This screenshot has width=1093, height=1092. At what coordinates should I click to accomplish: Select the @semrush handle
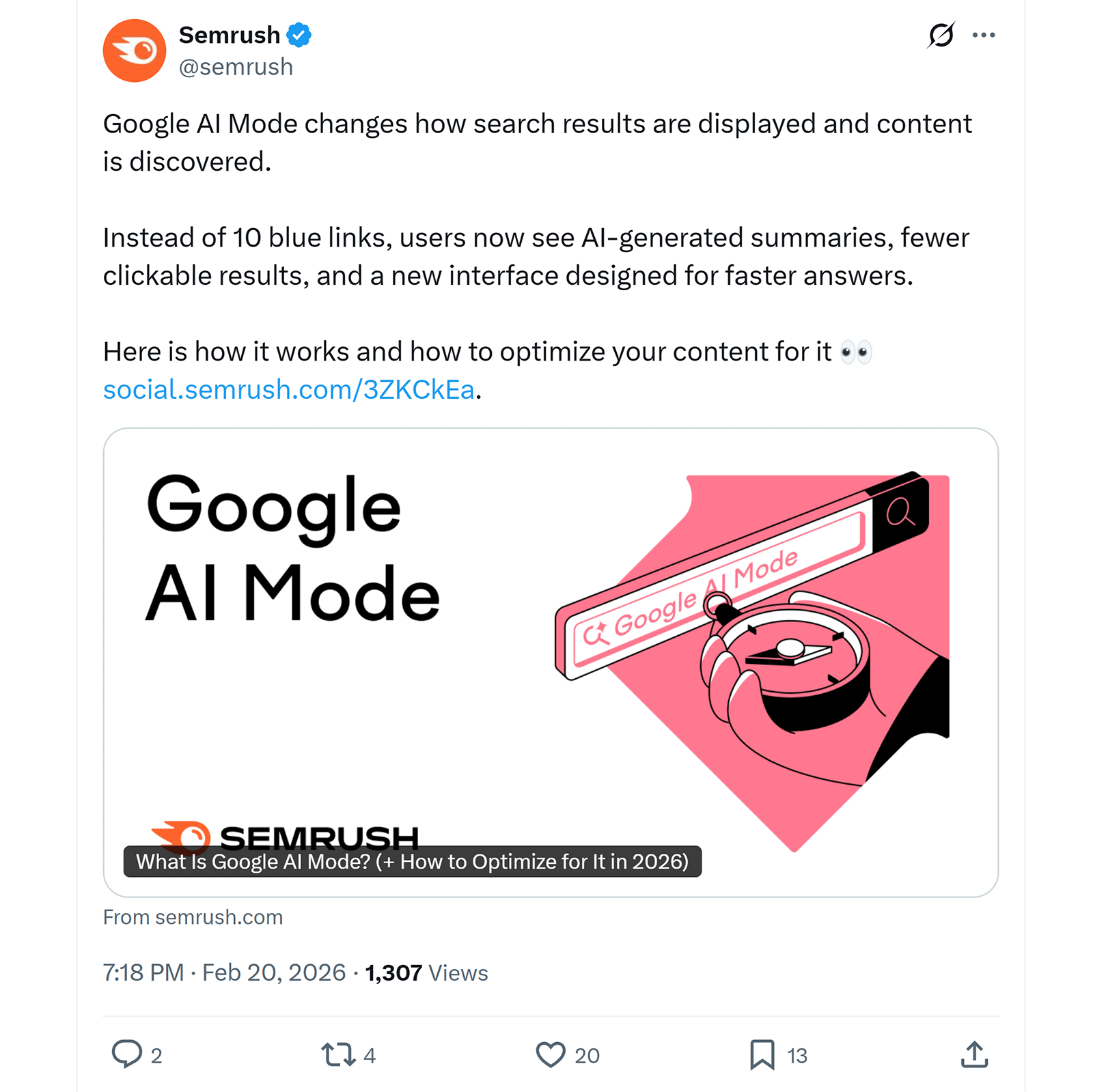[235, 66]
